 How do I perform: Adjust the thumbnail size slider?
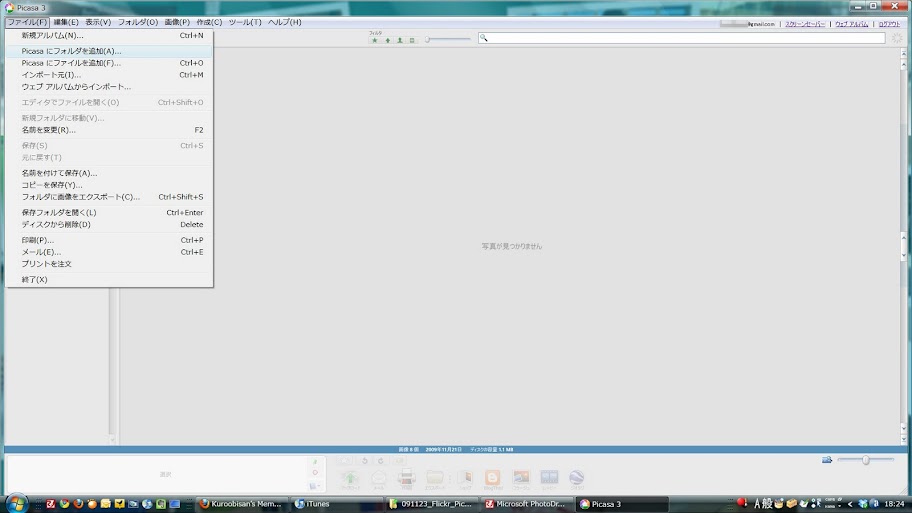(865, 460)
